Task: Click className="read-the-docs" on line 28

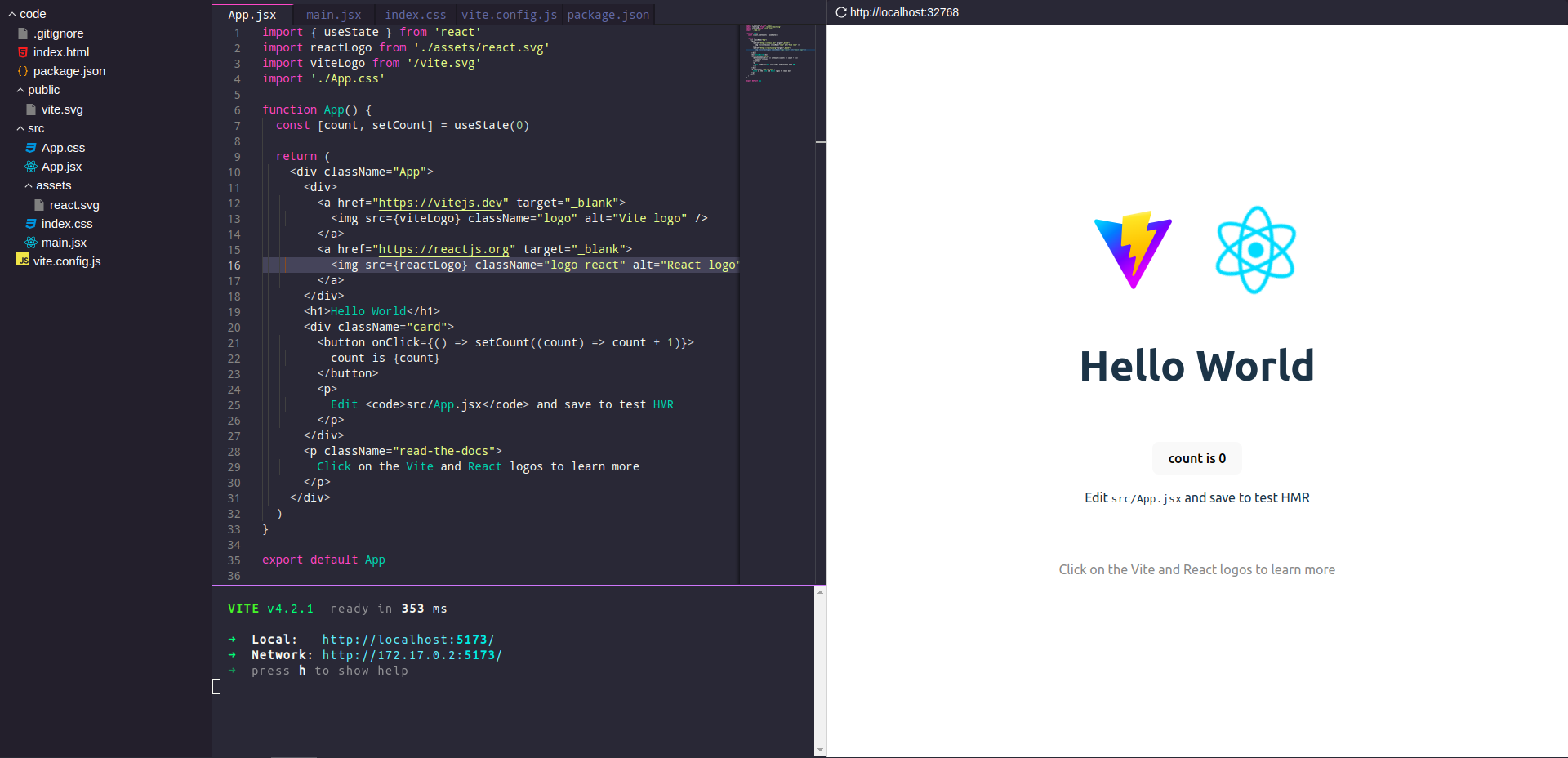Action: pyautogui.click(x=410, y=451)
